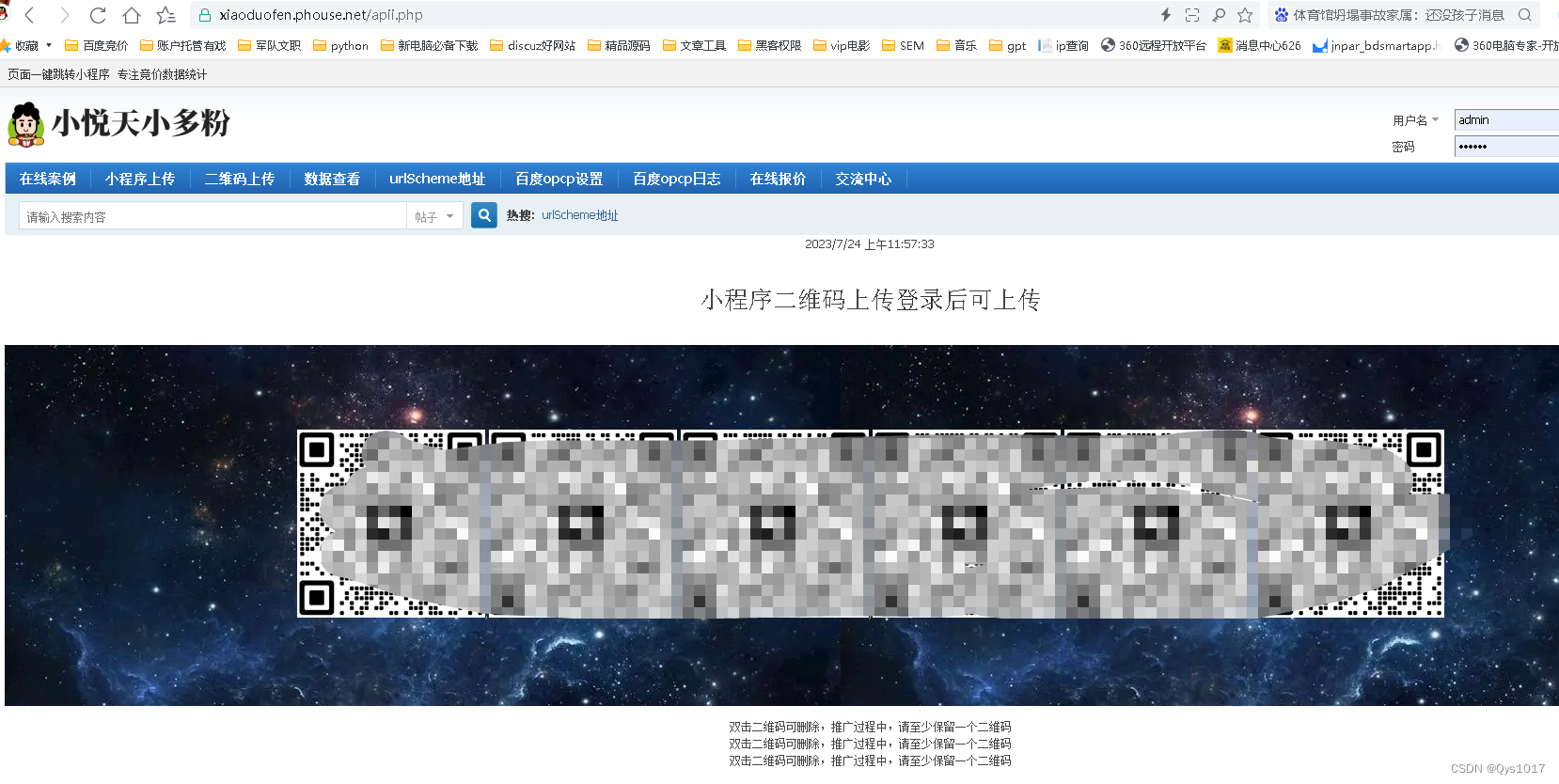Click the timestamp 2023/7/24 上午11:57:33
This screenshot has width=1559, height=784.
[x=870, y=243]
